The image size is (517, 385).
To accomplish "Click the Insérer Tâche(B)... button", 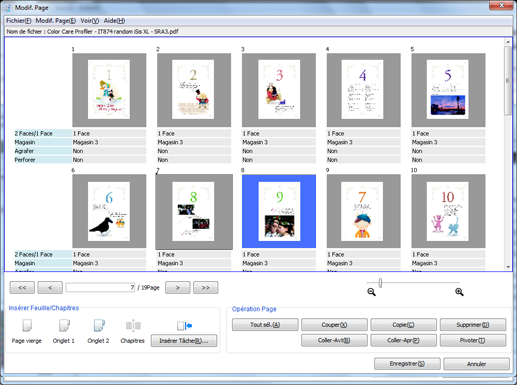I will (184, 341).
